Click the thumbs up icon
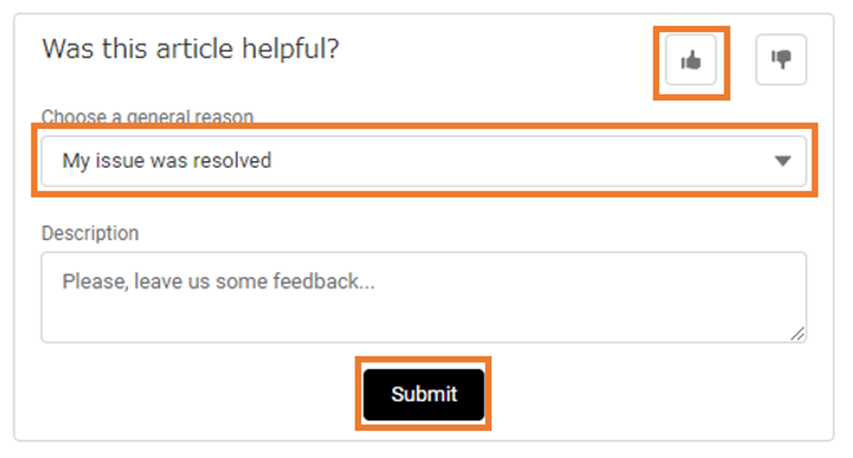The height and width of the screenshot is (458, 853). (691, 61)
